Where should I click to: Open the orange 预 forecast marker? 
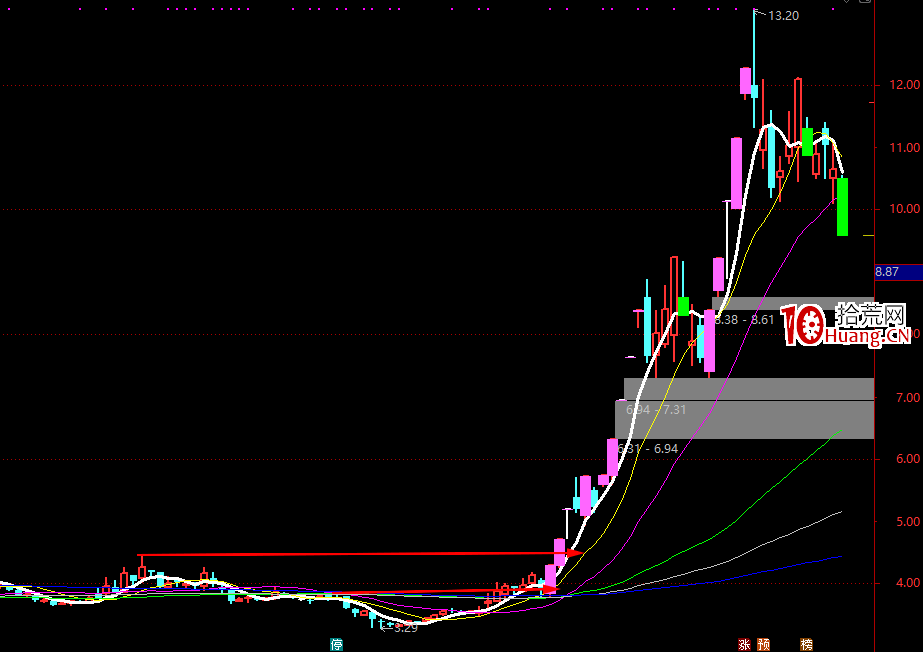click(x=763, y=644)
